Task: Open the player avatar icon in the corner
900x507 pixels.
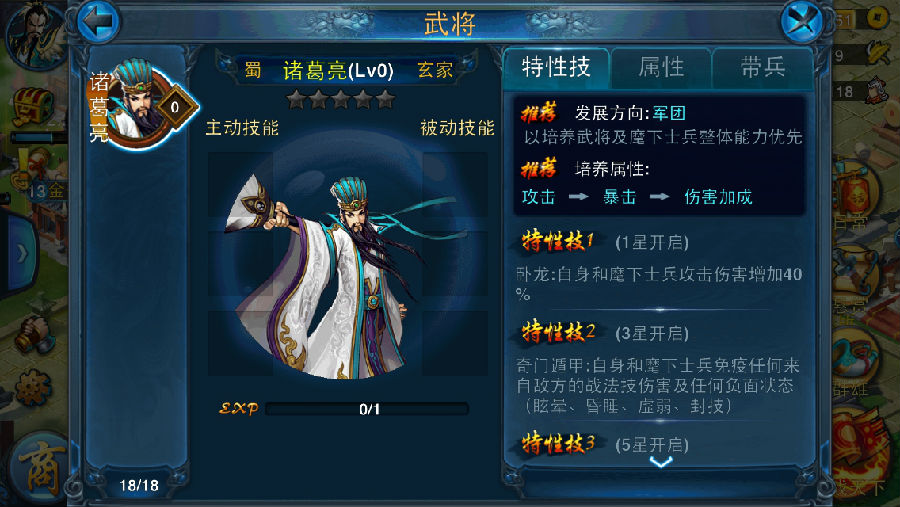Action: click(33, 36)
